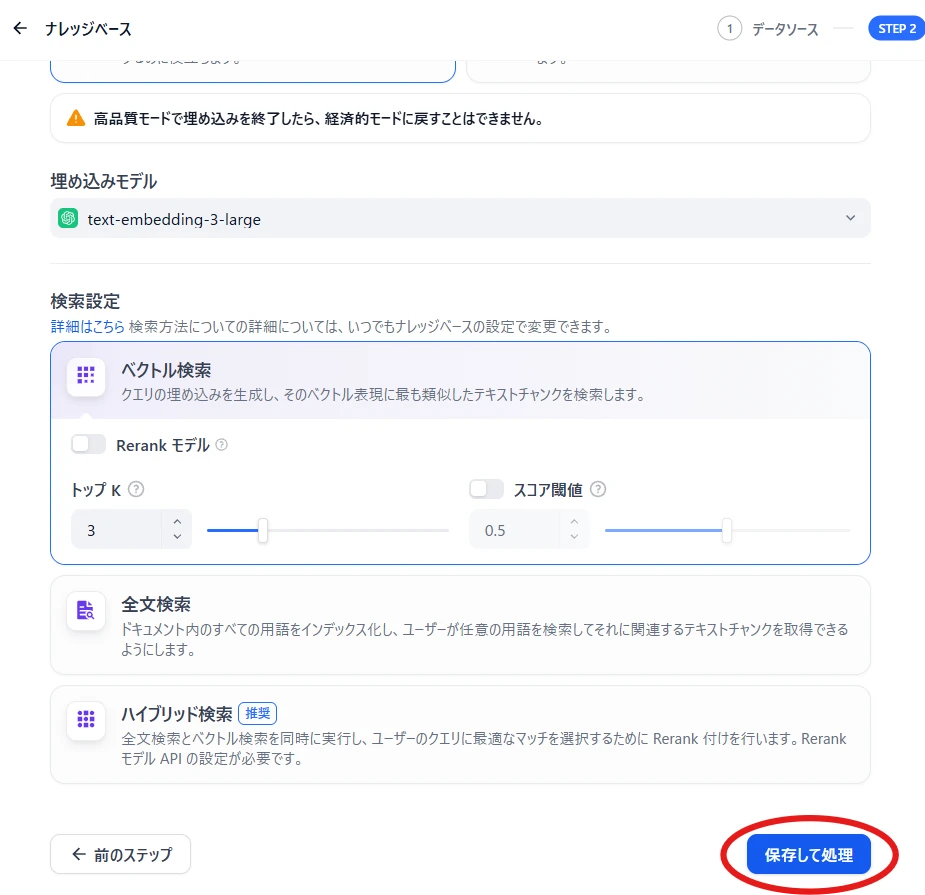The height and width of the screenshot is (895, 925).
Task: Click the ハイブリッド検索 grid icon
Action: click(86, 719)
